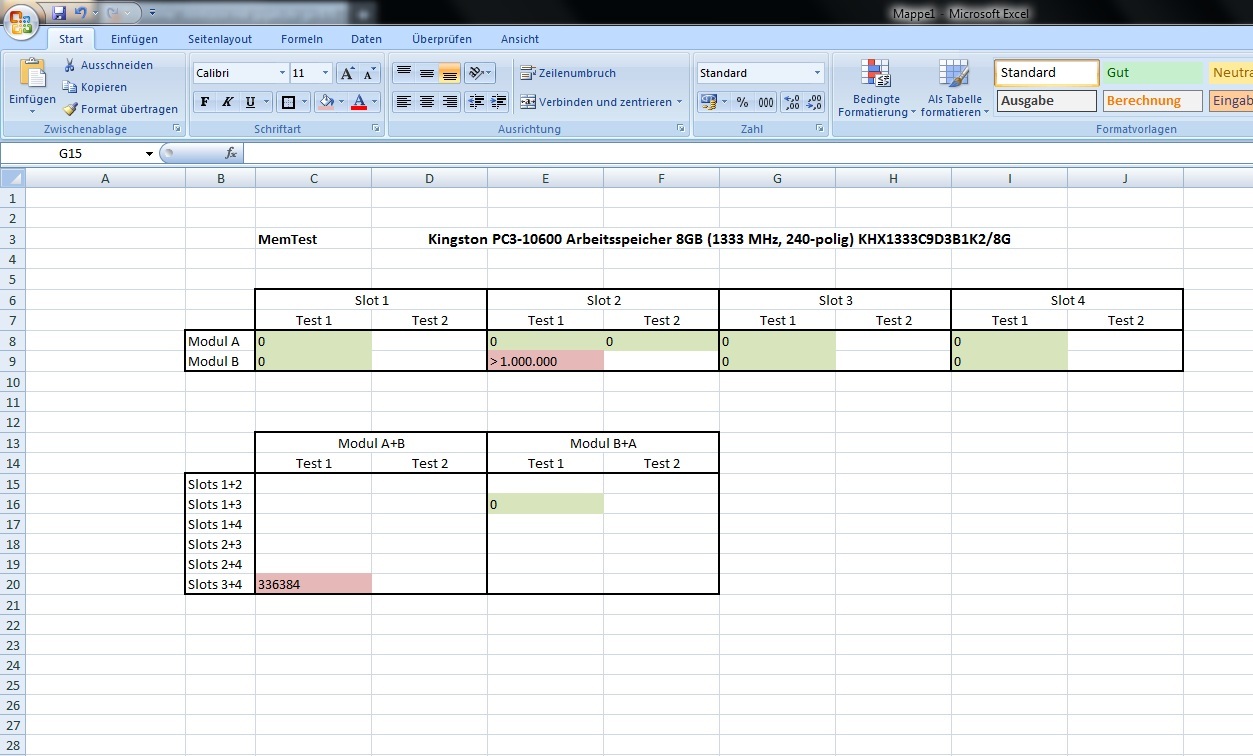Open Als Tabelle formatieren menu
Viewport: 1253px width, 756px height.
click(x=955, y=88)
